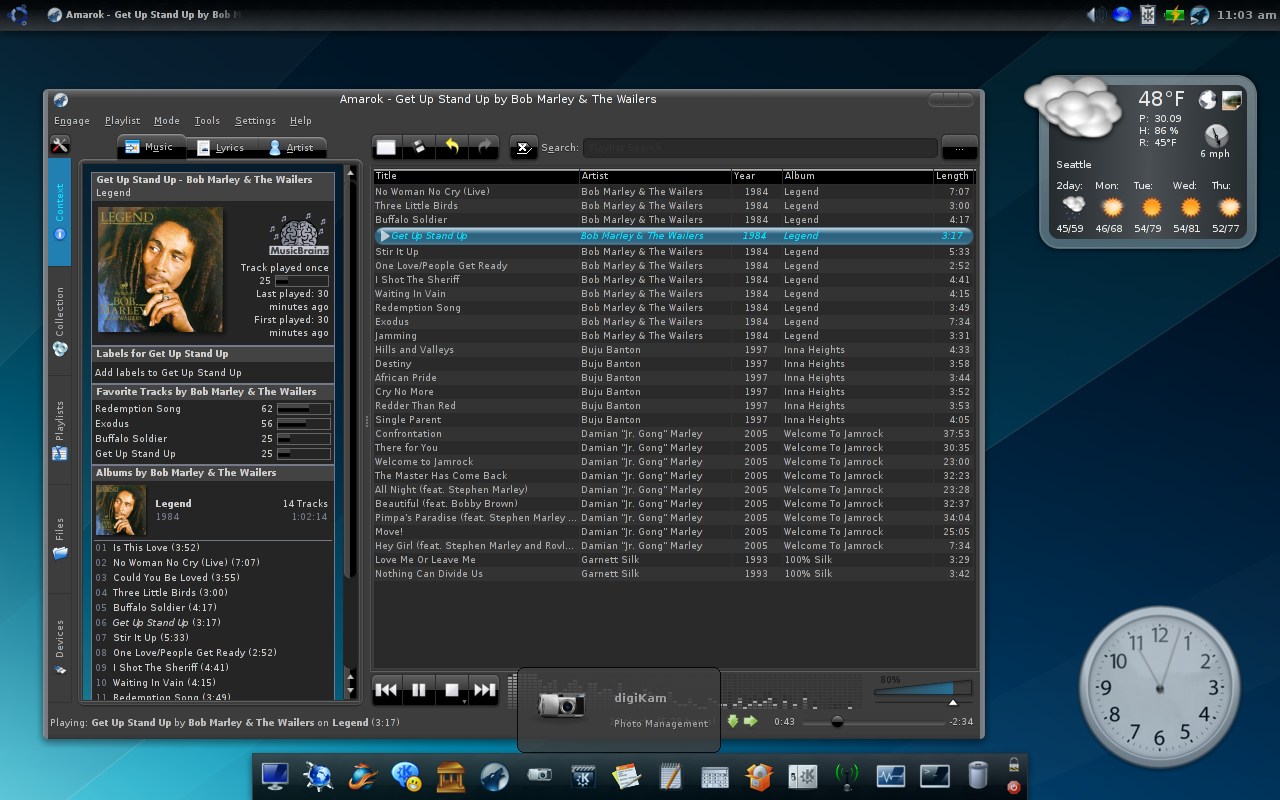Click green right arrow beside track position

tap(750, 721)
